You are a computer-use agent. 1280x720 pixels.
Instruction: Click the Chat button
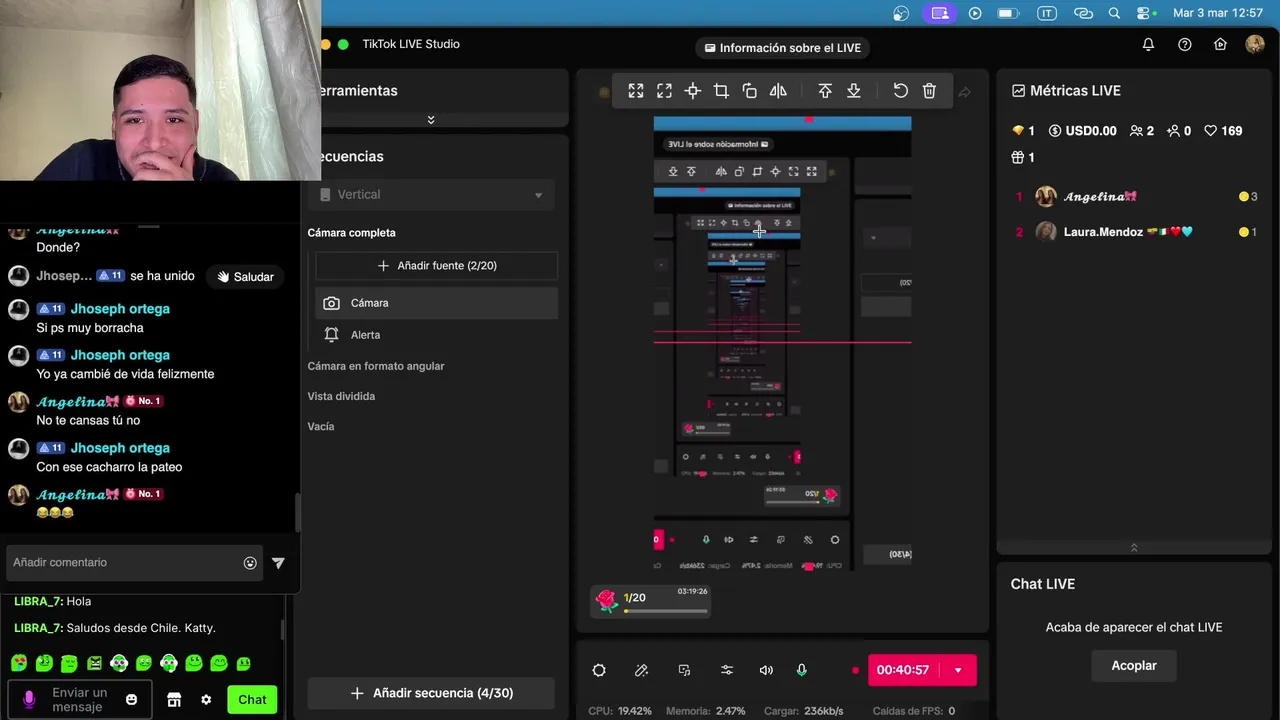[252, 699]
